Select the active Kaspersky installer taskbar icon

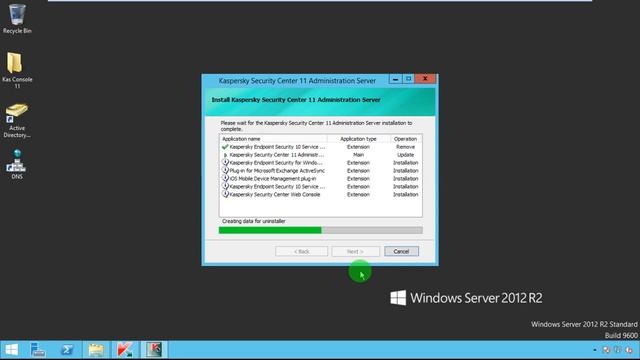point(154,350)
